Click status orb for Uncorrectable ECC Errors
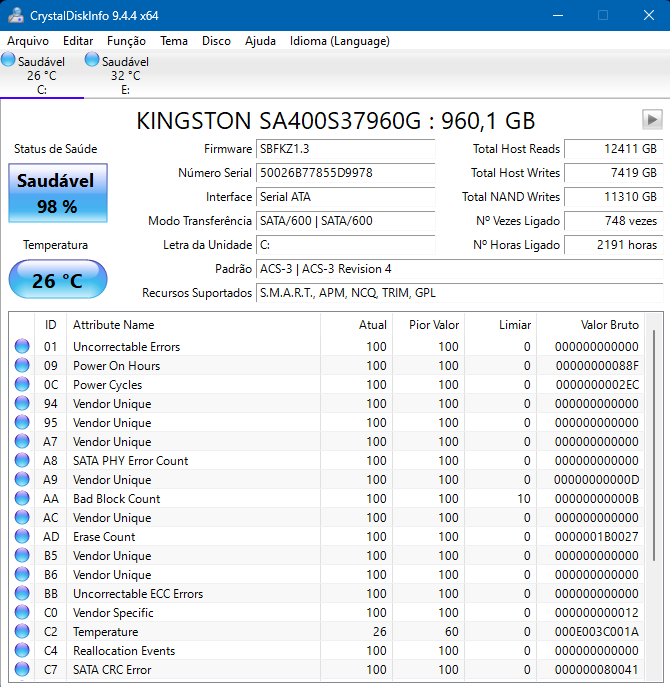The width and height of the screenshot is (670, 687). point(22,593)
